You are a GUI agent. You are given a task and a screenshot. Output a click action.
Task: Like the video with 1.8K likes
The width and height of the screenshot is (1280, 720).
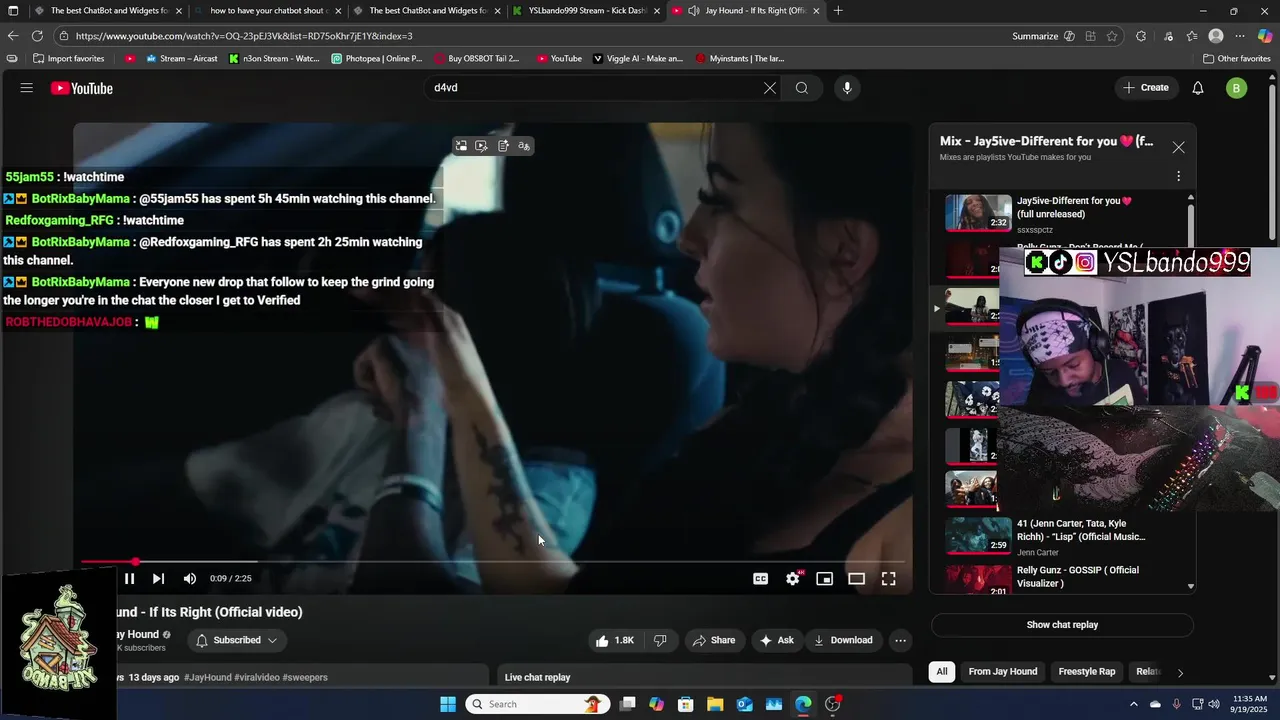point(616,640)
